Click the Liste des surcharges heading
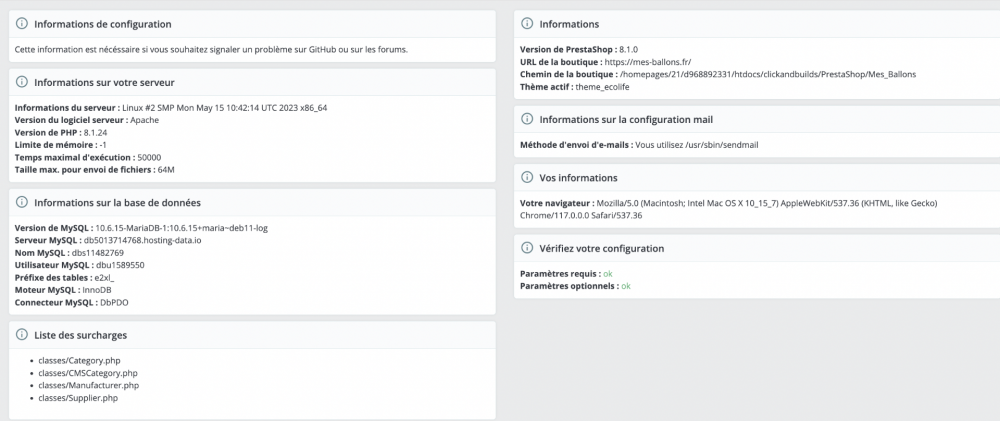 (x=80, y=335)
